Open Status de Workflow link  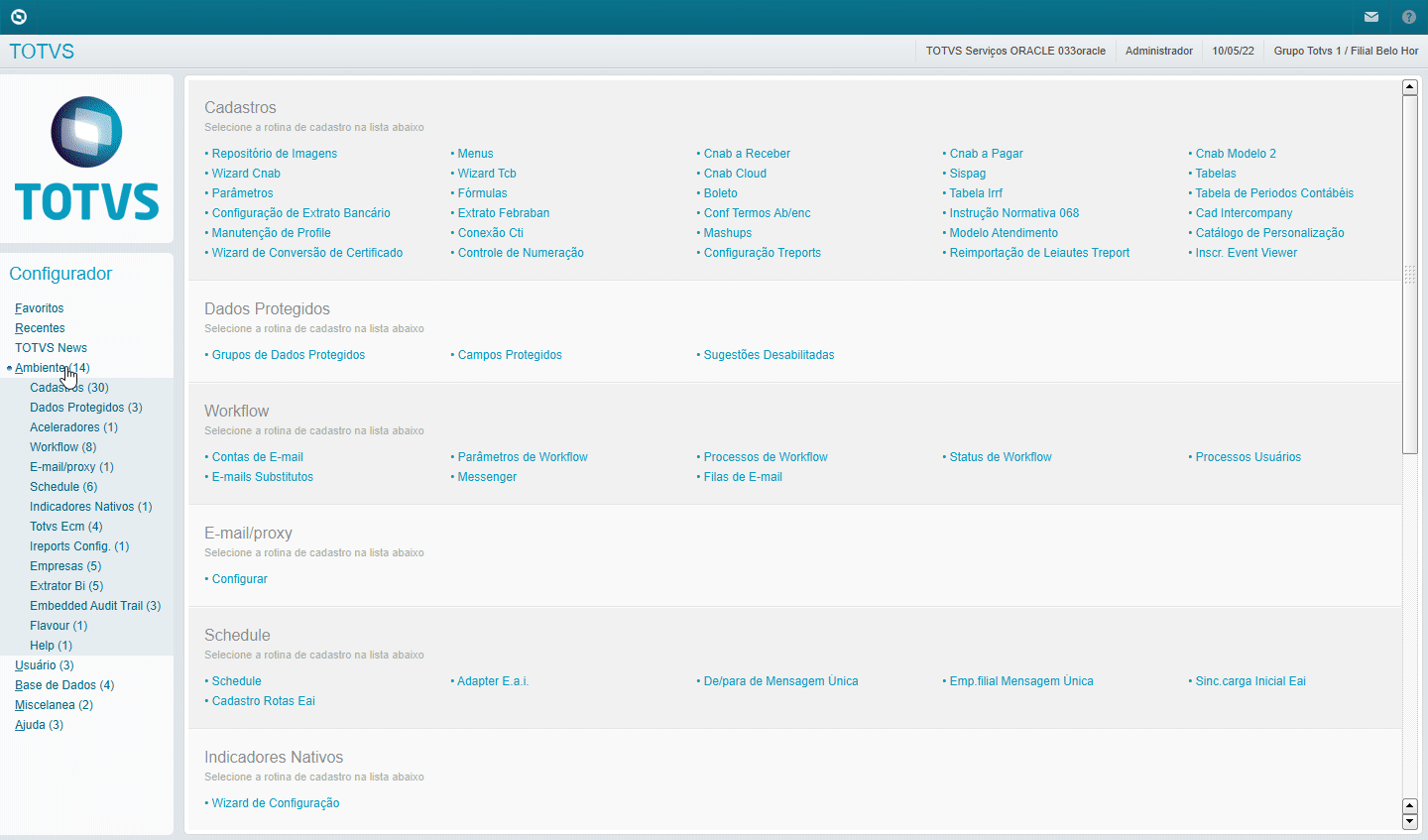pyautogui.click(x=1001, y=457)
